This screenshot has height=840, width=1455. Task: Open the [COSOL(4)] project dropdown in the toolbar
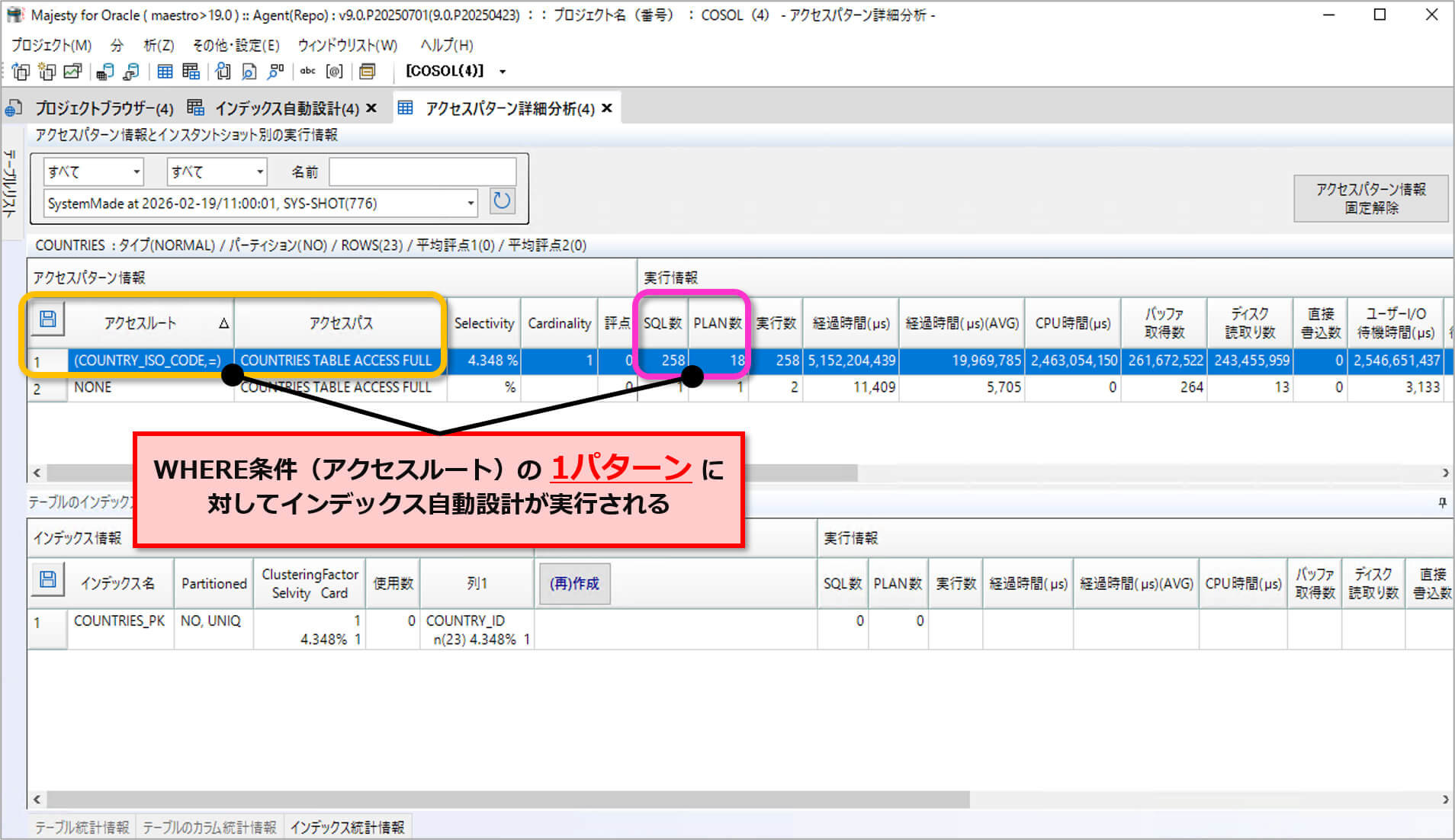tap(502, 72)
